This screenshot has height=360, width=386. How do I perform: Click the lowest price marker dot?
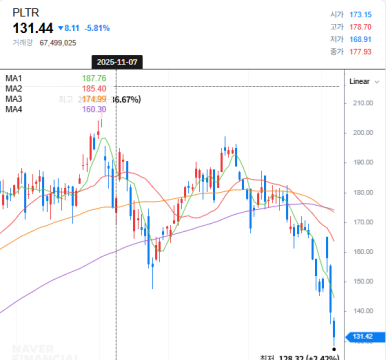click(x=334, y=349)
